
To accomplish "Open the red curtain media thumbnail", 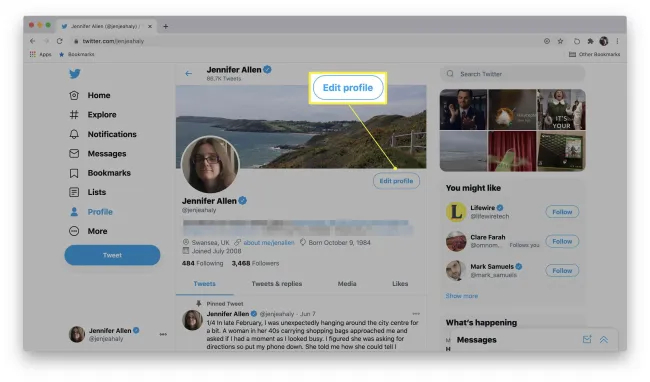I will pyautogui.click(x=512, y=151).
